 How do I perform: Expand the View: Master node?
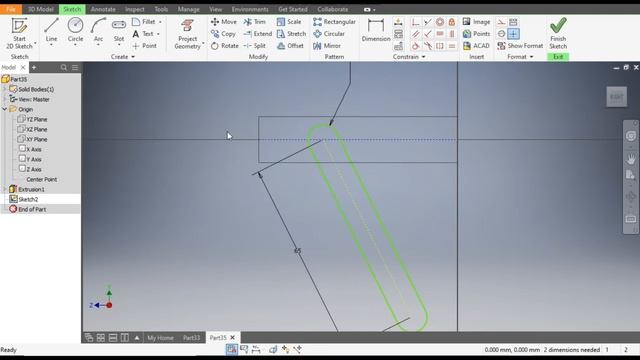pyautogui.click(x=4, y=99)
